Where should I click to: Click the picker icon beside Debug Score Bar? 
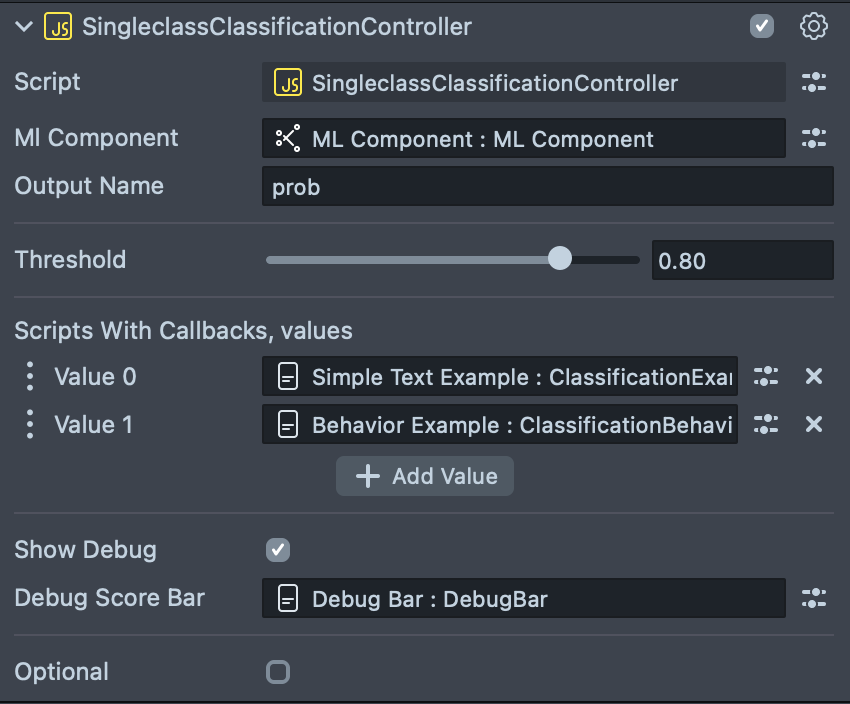point(814,599)
